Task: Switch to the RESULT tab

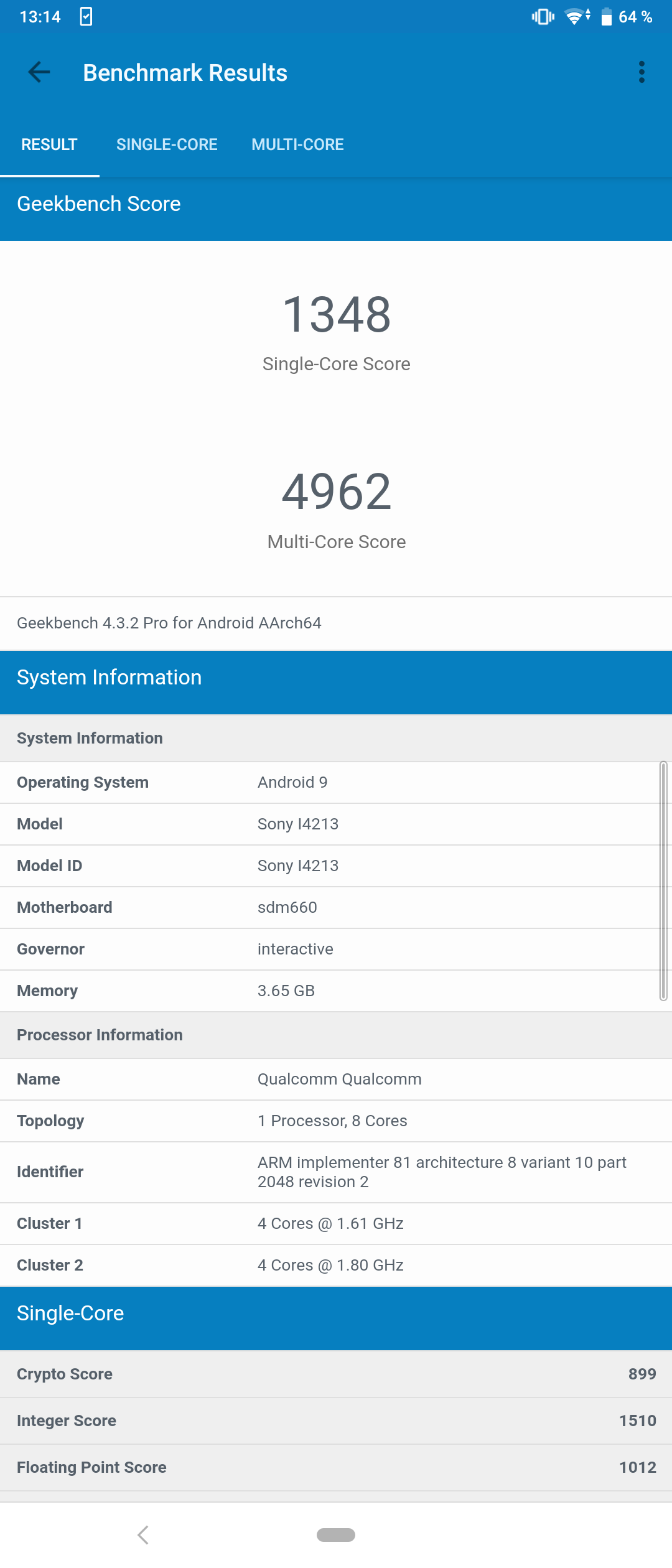Action: tap(49, 144)
